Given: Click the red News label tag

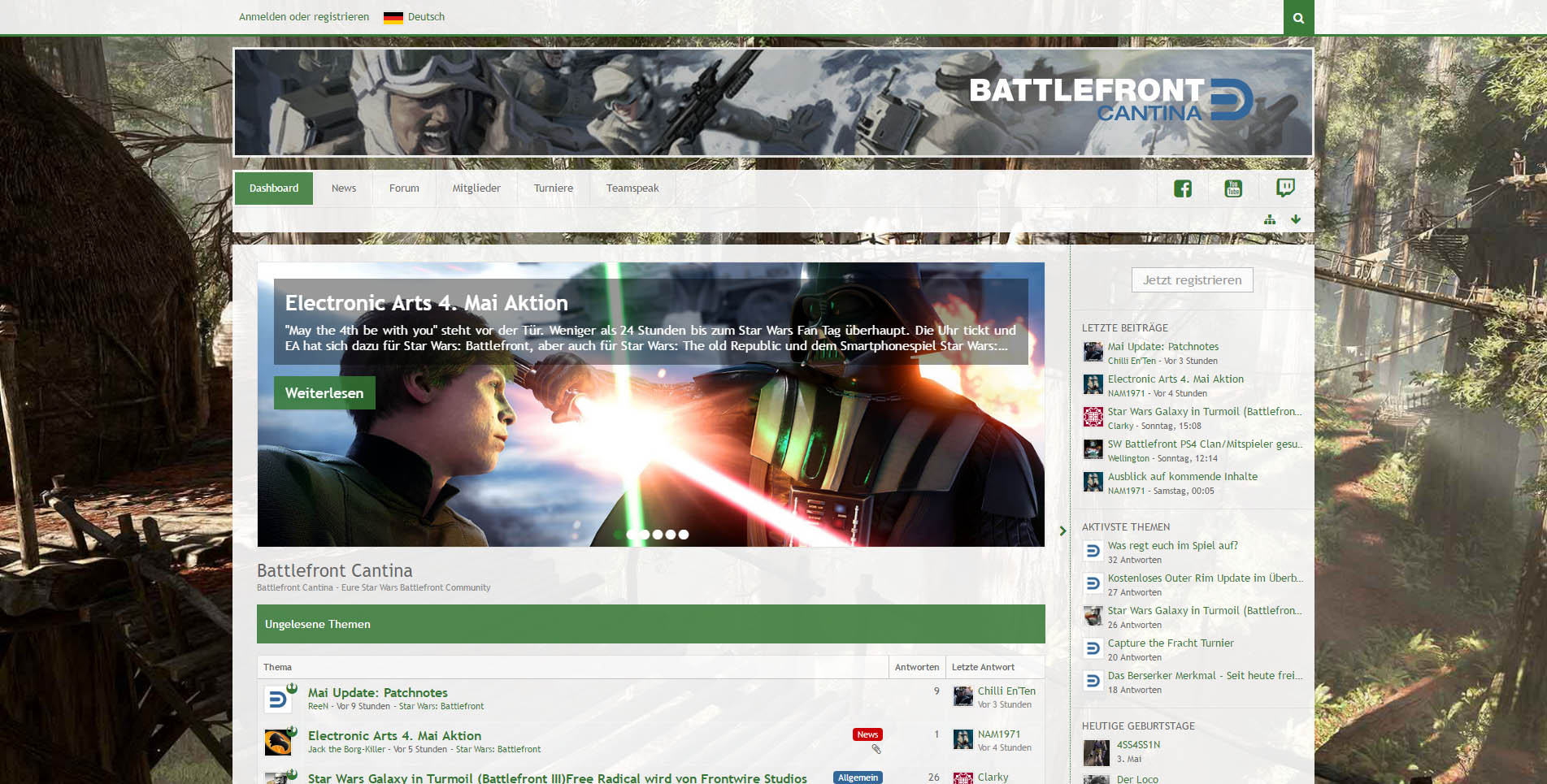Looking at the screenshot, I should 867,734.
